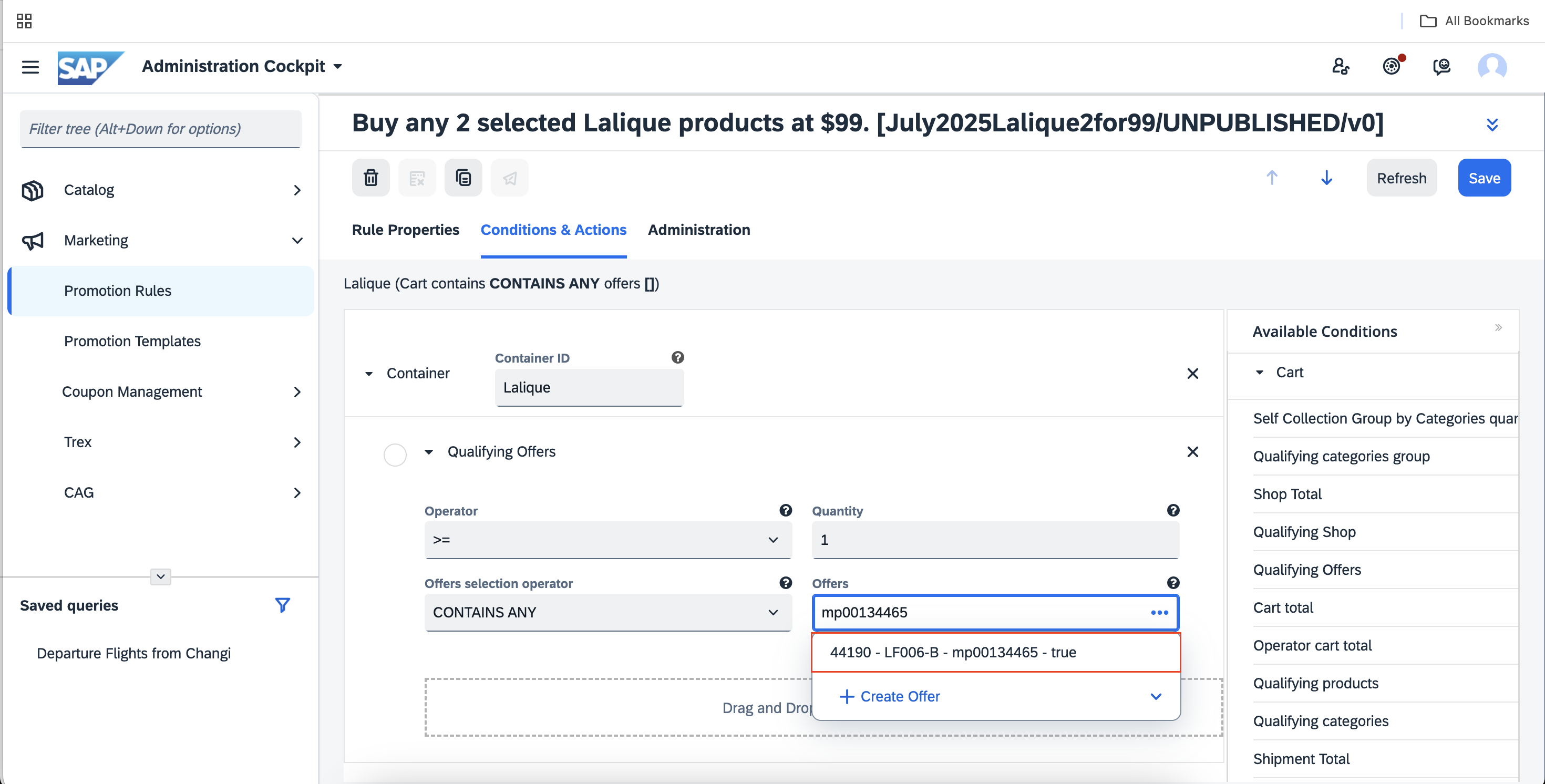
Task: Collapse the Qualifying Offers section triangle
Action: click(x=428, y=452)
